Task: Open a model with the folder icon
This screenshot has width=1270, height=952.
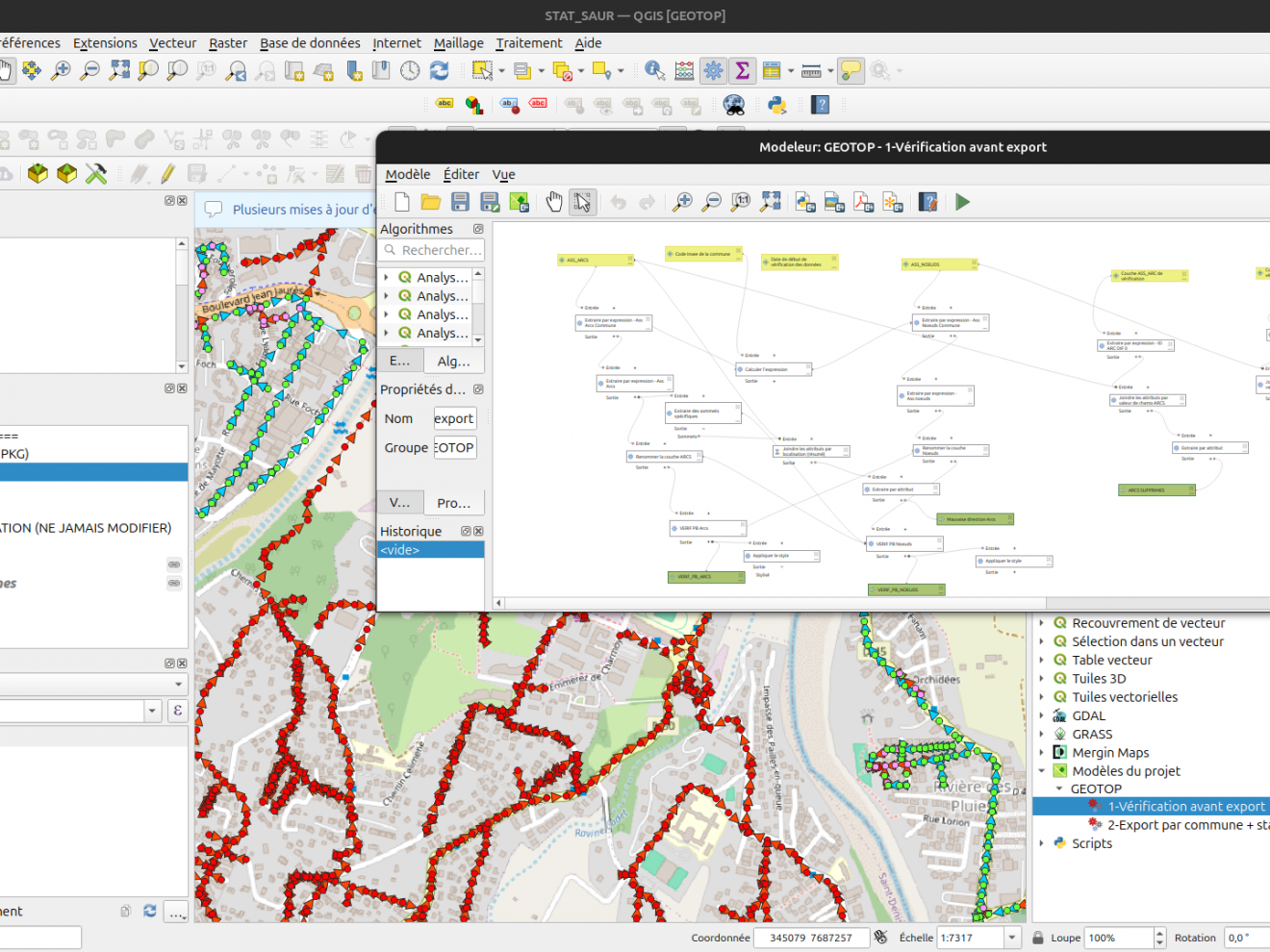Action: coord(430,202)
